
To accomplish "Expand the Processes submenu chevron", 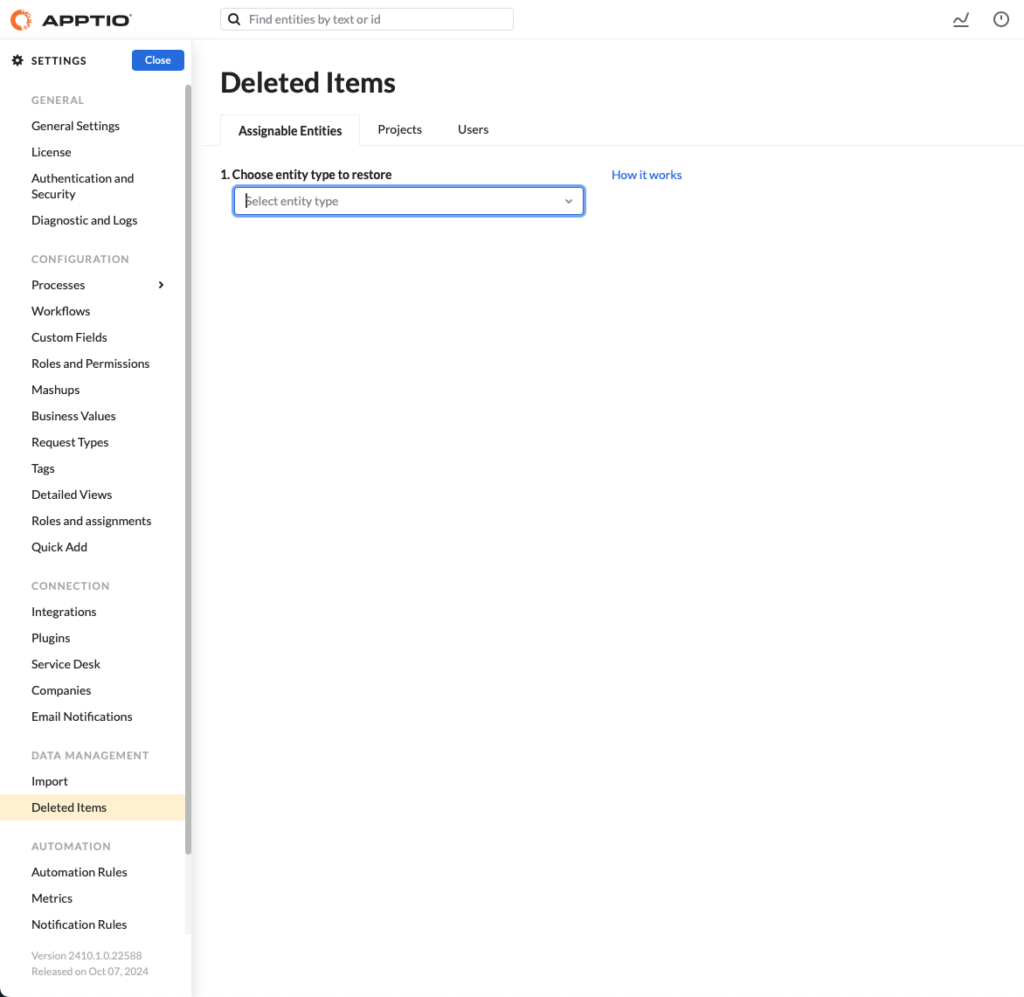I will (161, 285).
